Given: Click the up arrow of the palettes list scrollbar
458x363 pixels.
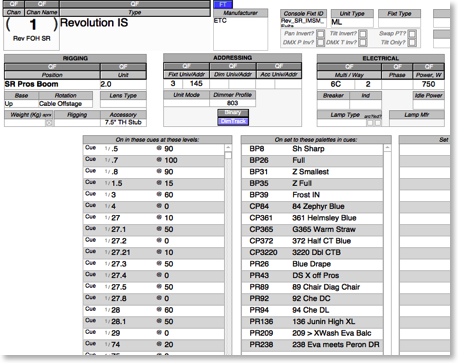Looking at the screenshot, I should click(x=387, y=148).
